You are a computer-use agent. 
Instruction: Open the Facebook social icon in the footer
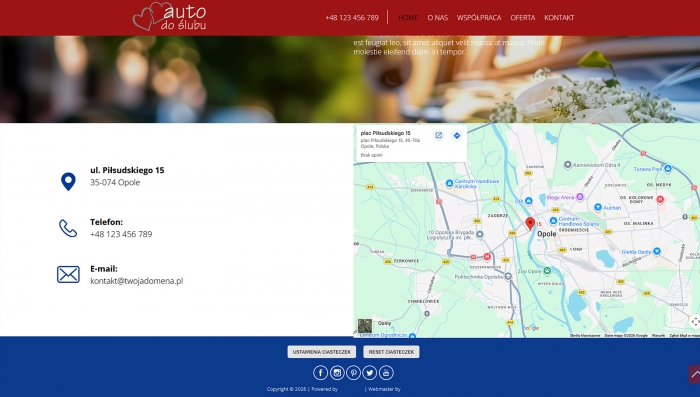coord(321,372)
